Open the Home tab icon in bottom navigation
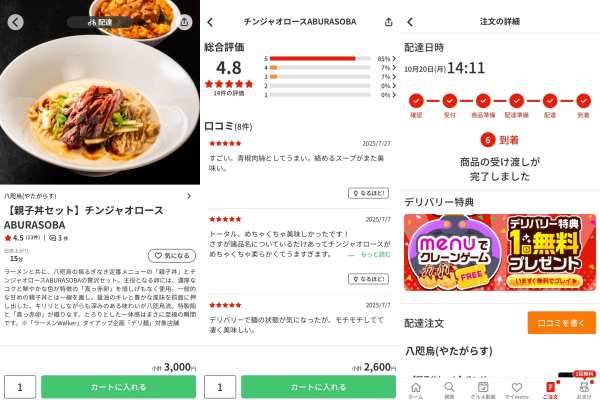 (416, 390)
